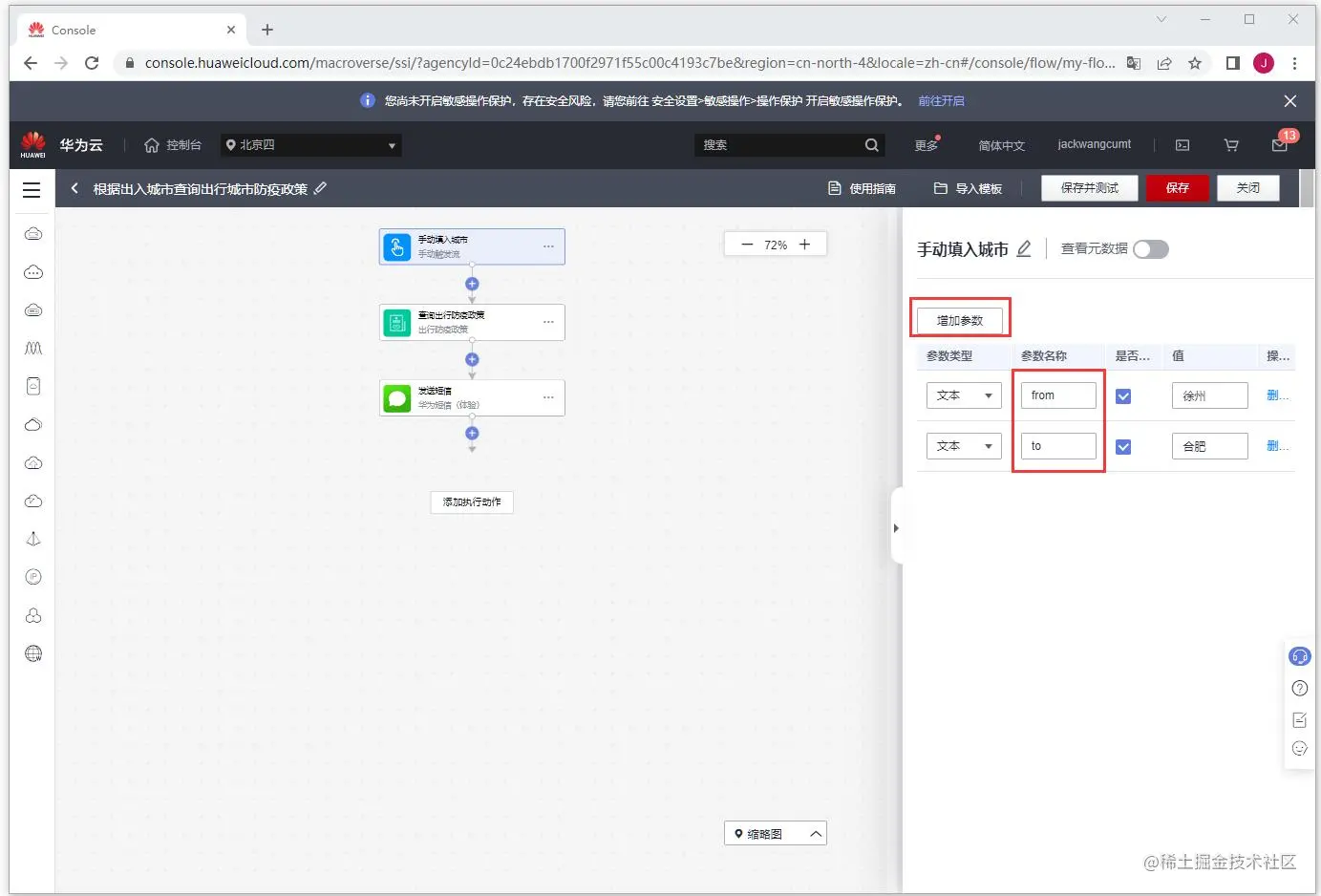
Task: Open options menu of 手动填入城市 node
Action: (x=548, y=246)
